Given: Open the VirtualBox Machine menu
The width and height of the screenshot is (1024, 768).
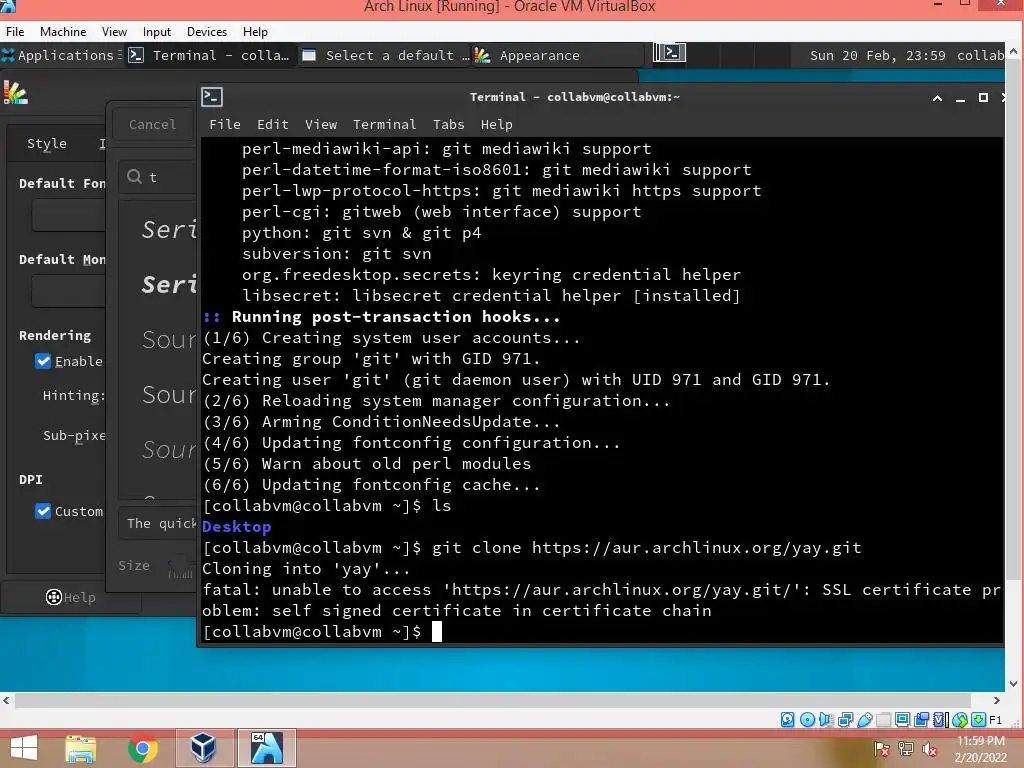Looking at the screenshot, I should (63, 31).
